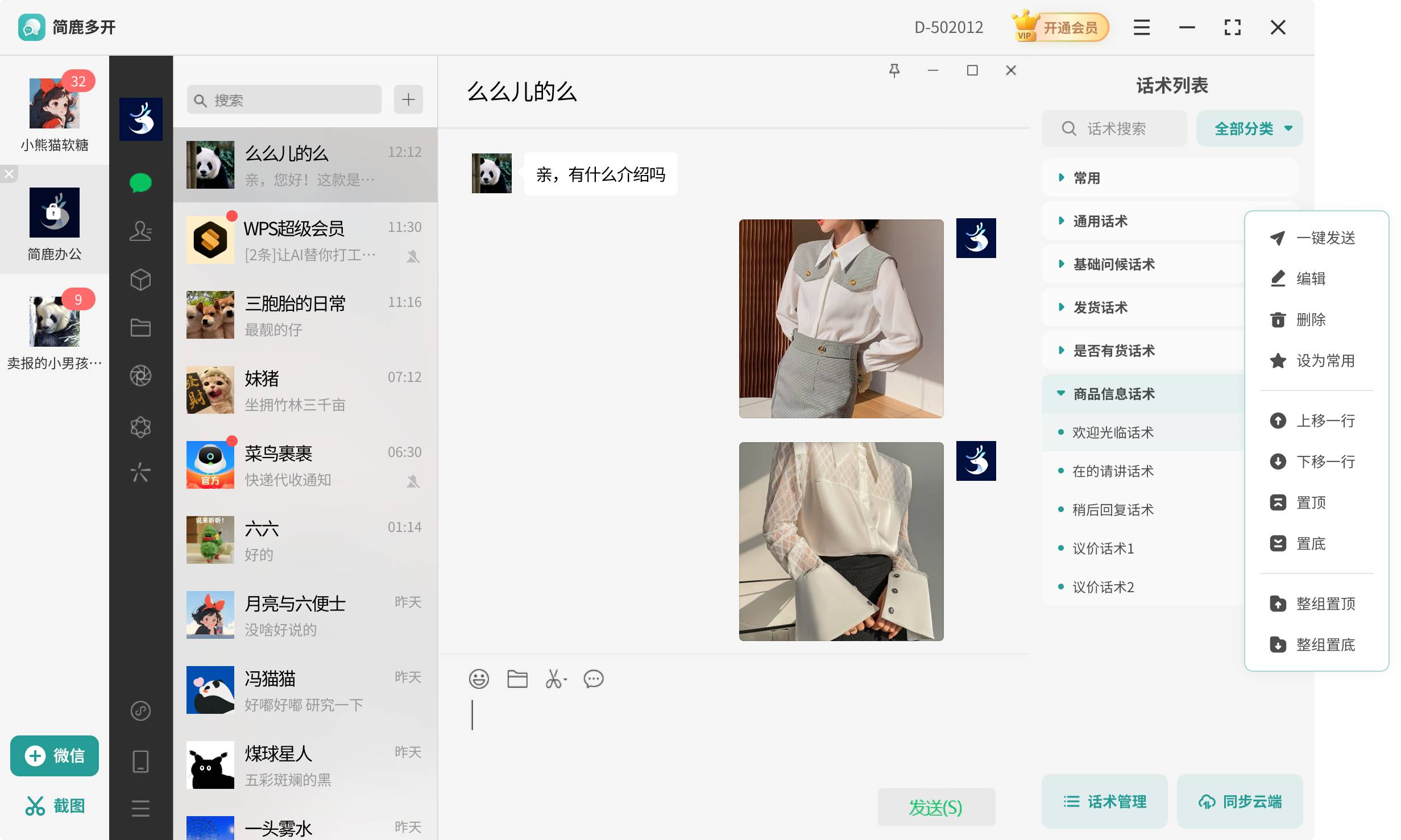Open the Favorites cube icon in the sidebar
Screen dimensions: 1401x840
click(x=140, y=279)
